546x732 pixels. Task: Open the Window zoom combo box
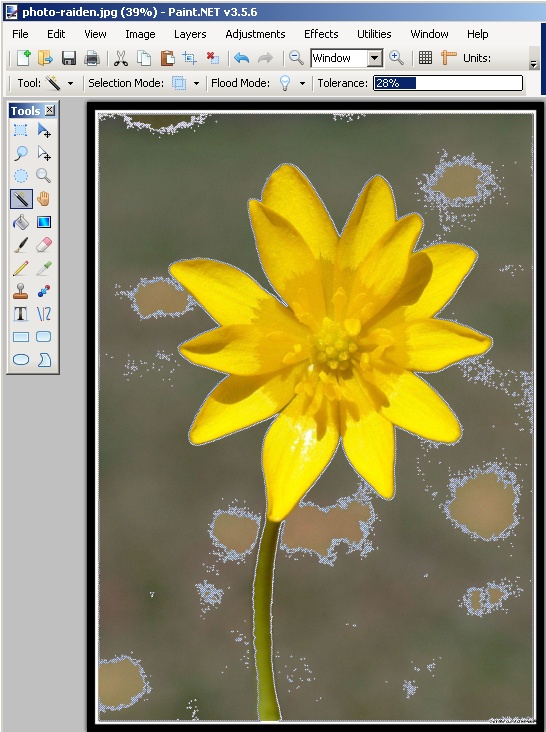point(346,58)
